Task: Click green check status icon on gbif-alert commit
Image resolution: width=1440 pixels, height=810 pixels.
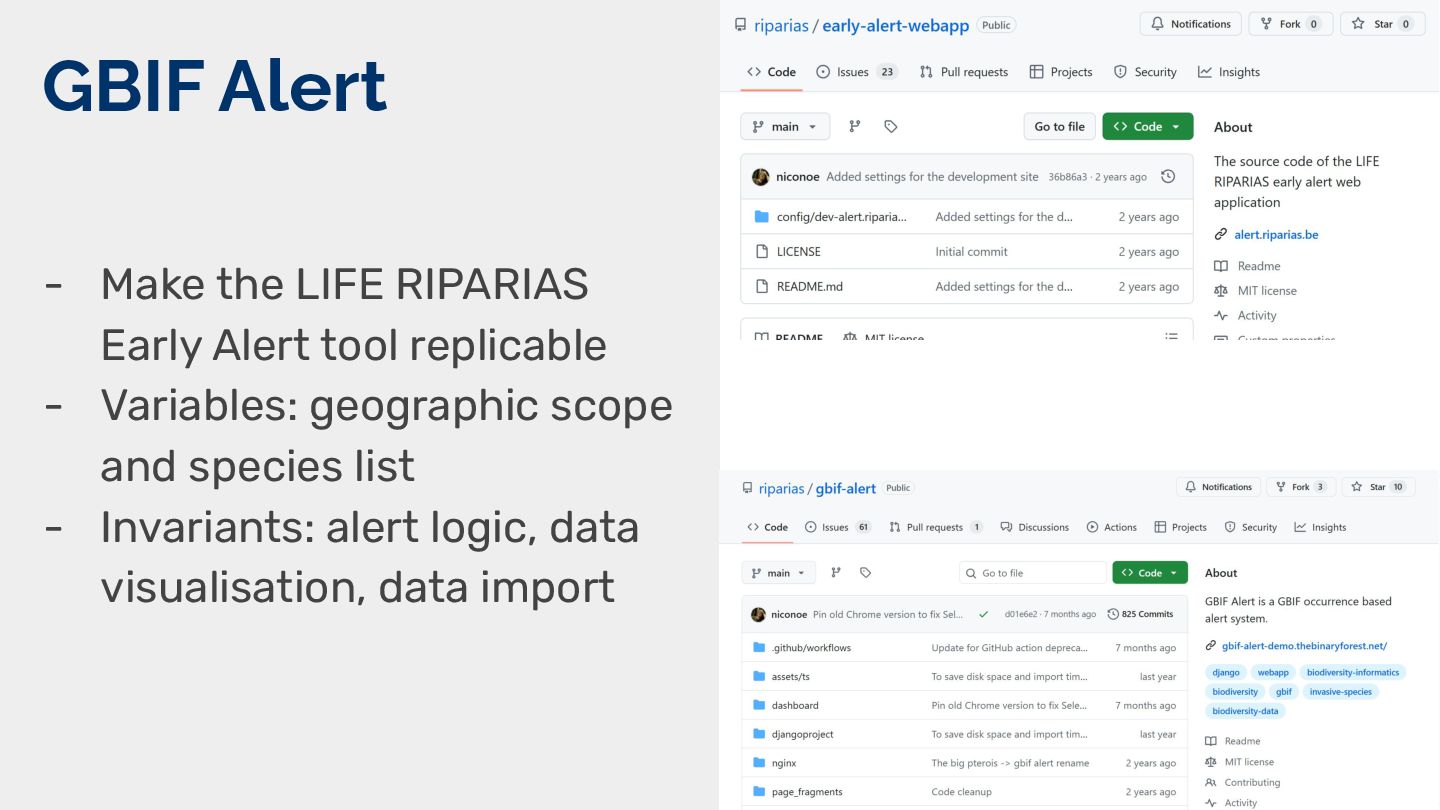Action: pos(984,614)
